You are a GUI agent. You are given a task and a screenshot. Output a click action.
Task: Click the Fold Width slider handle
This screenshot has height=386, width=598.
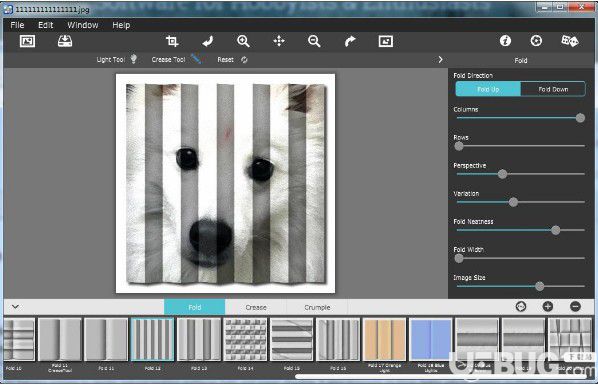click(x=459, y=258)
